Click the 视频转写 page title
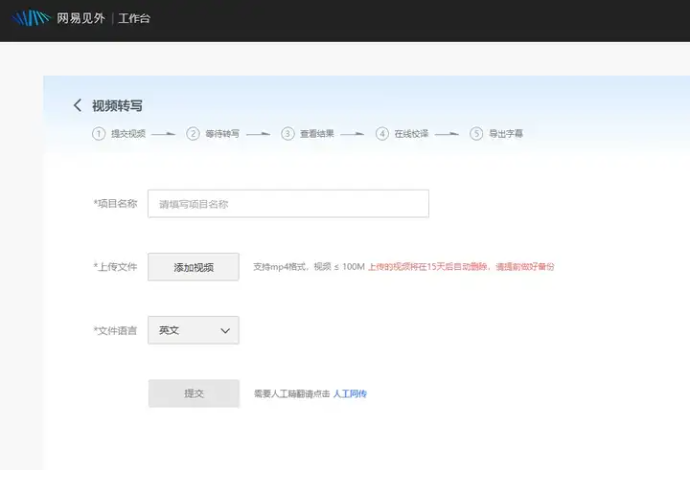The height and width of the screenshot is (487, 692). click(118, 106)
